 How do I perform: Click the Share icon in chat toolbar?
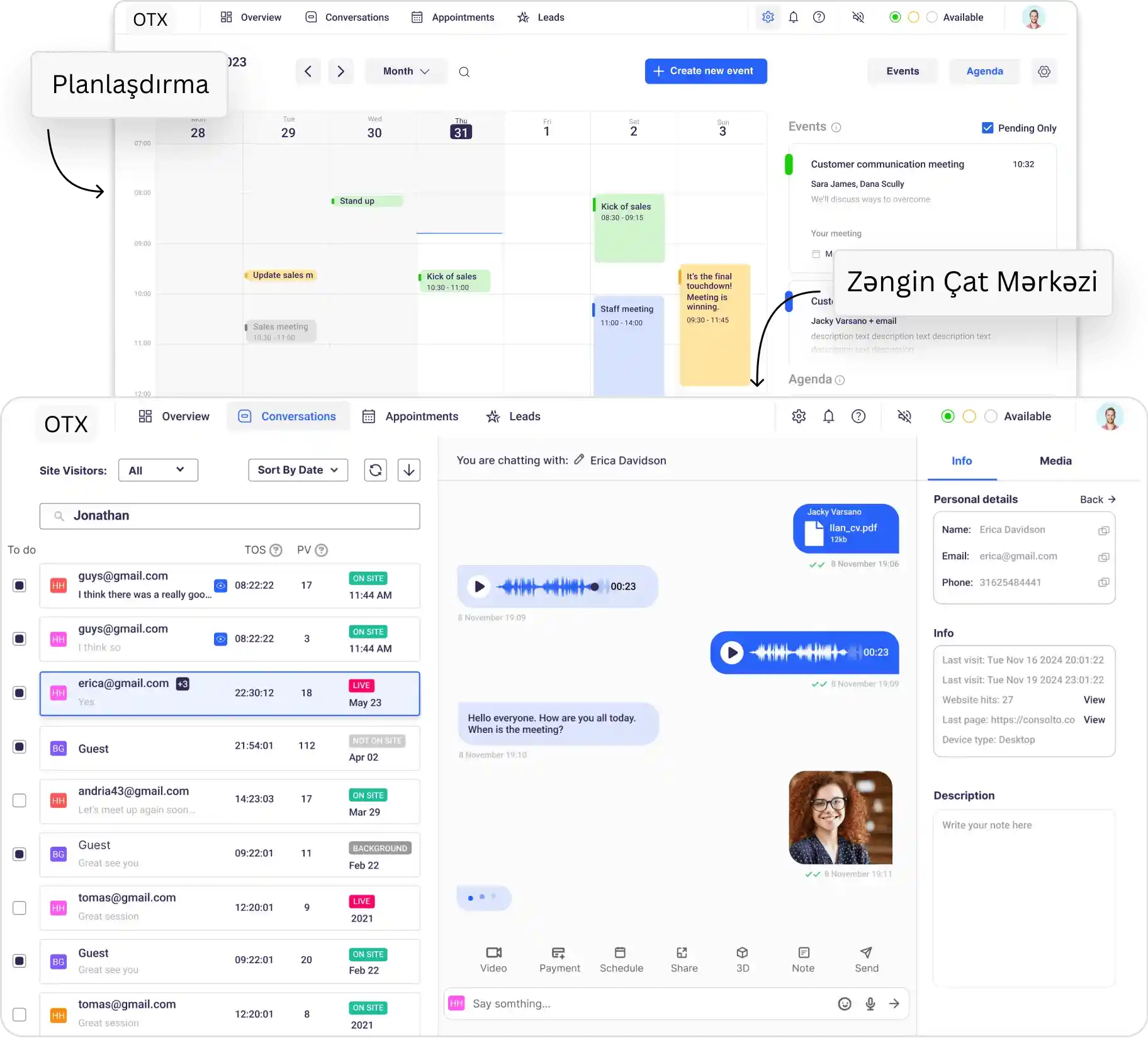pyautogui.click(x=684, y=952)
